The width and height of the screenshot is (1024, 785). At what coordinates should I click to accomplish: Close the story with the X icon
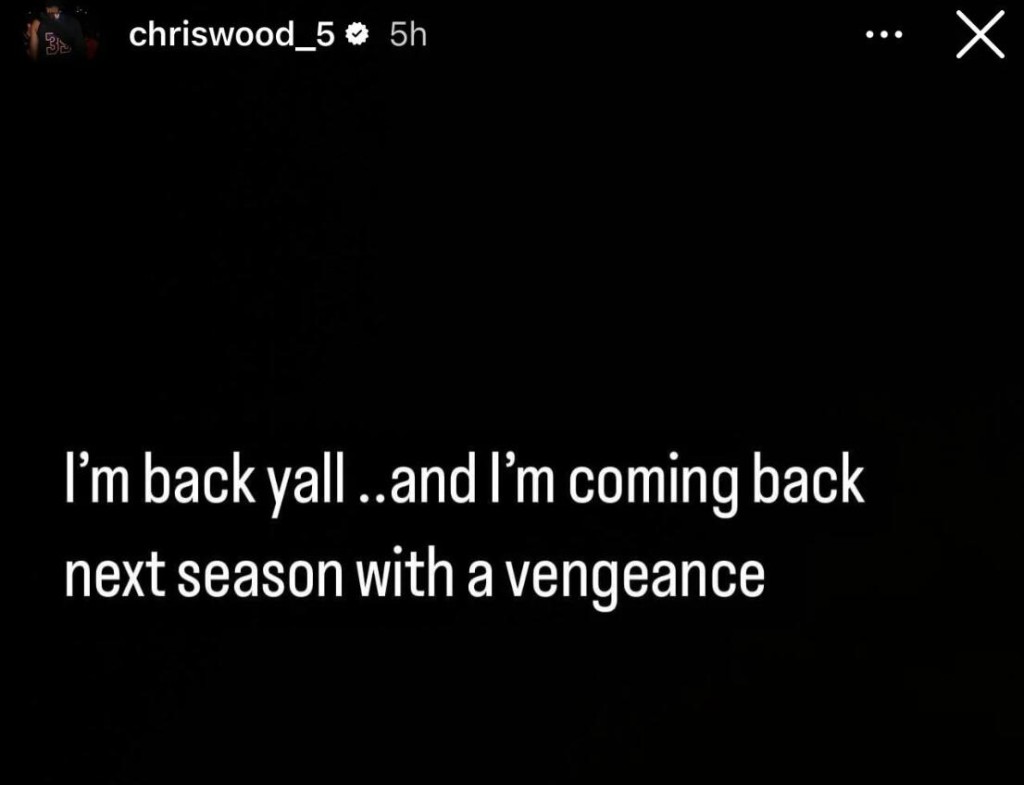[x=980, y=35]
